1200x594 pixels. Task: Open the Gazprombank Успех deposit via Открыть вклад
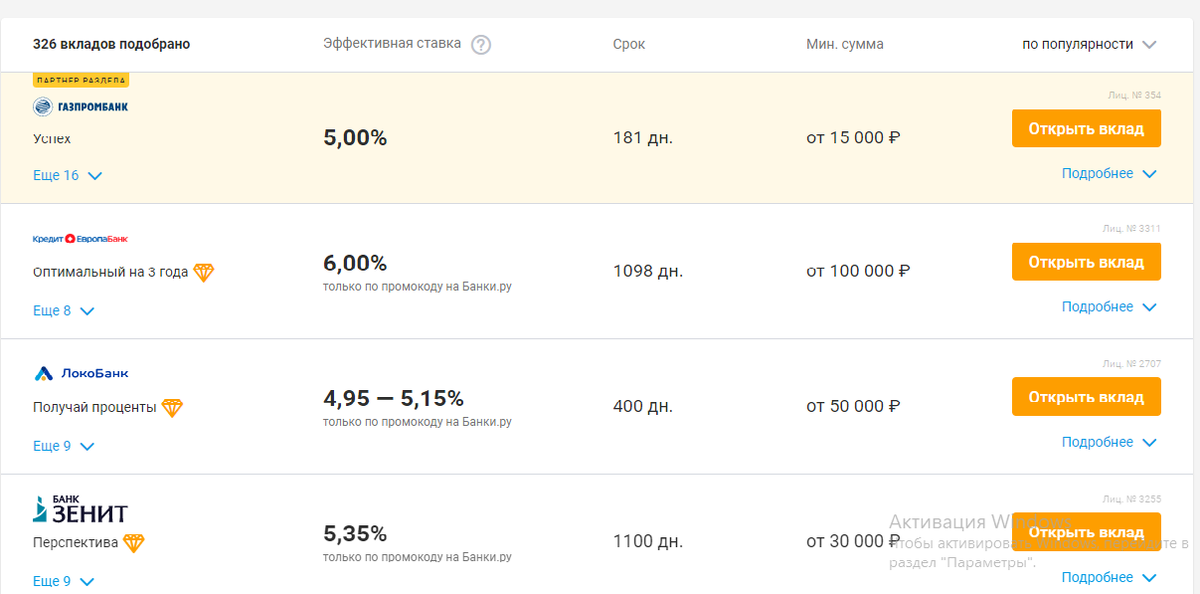click(x=1086, y=129)
